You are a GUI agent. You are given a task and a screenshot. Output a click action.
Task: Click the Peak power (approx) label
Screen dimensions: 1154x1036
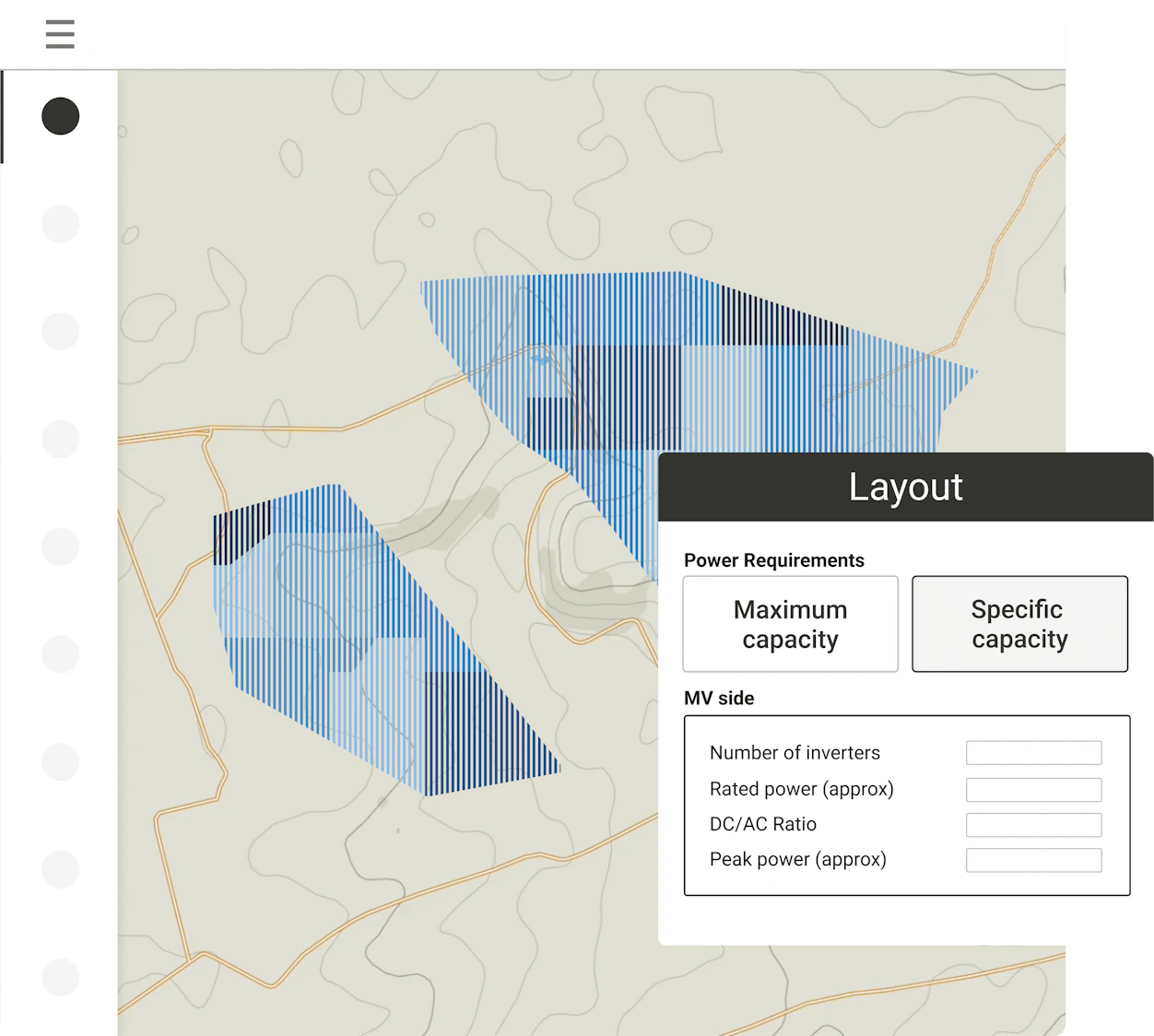click(x=798, y=860)
